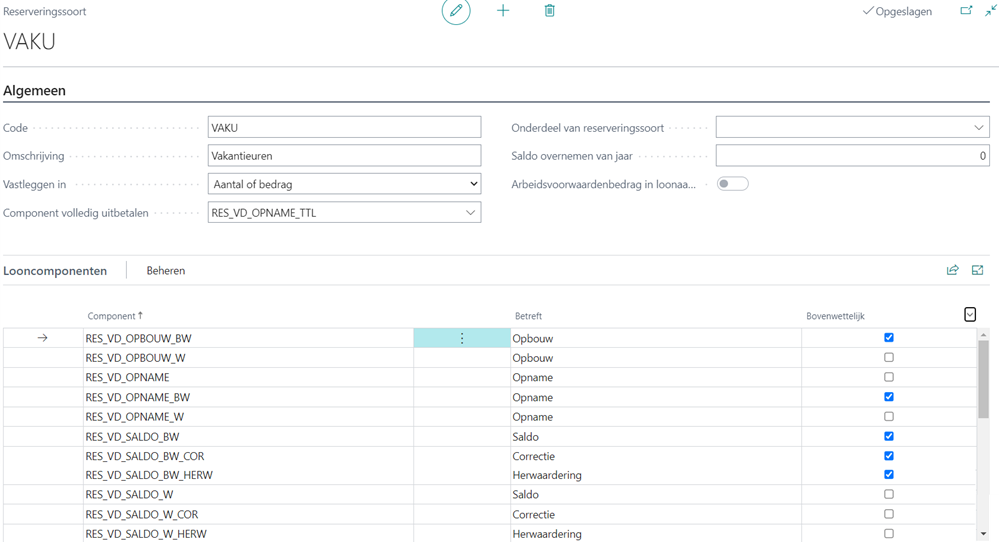Click the pencil edit icon
Image resolution: width=1000 pixels, height=542 pixels.
click(456, 11)
